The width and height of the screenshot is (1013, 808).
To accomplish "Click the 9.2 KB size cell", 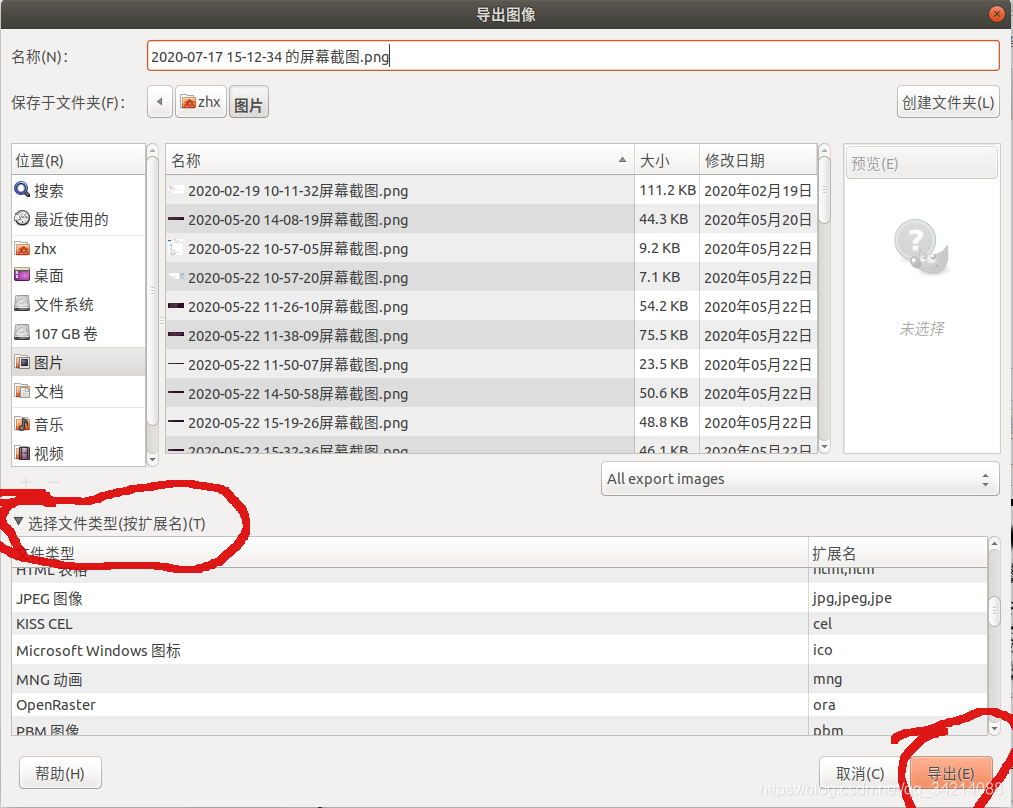I will tap(667, 248).
